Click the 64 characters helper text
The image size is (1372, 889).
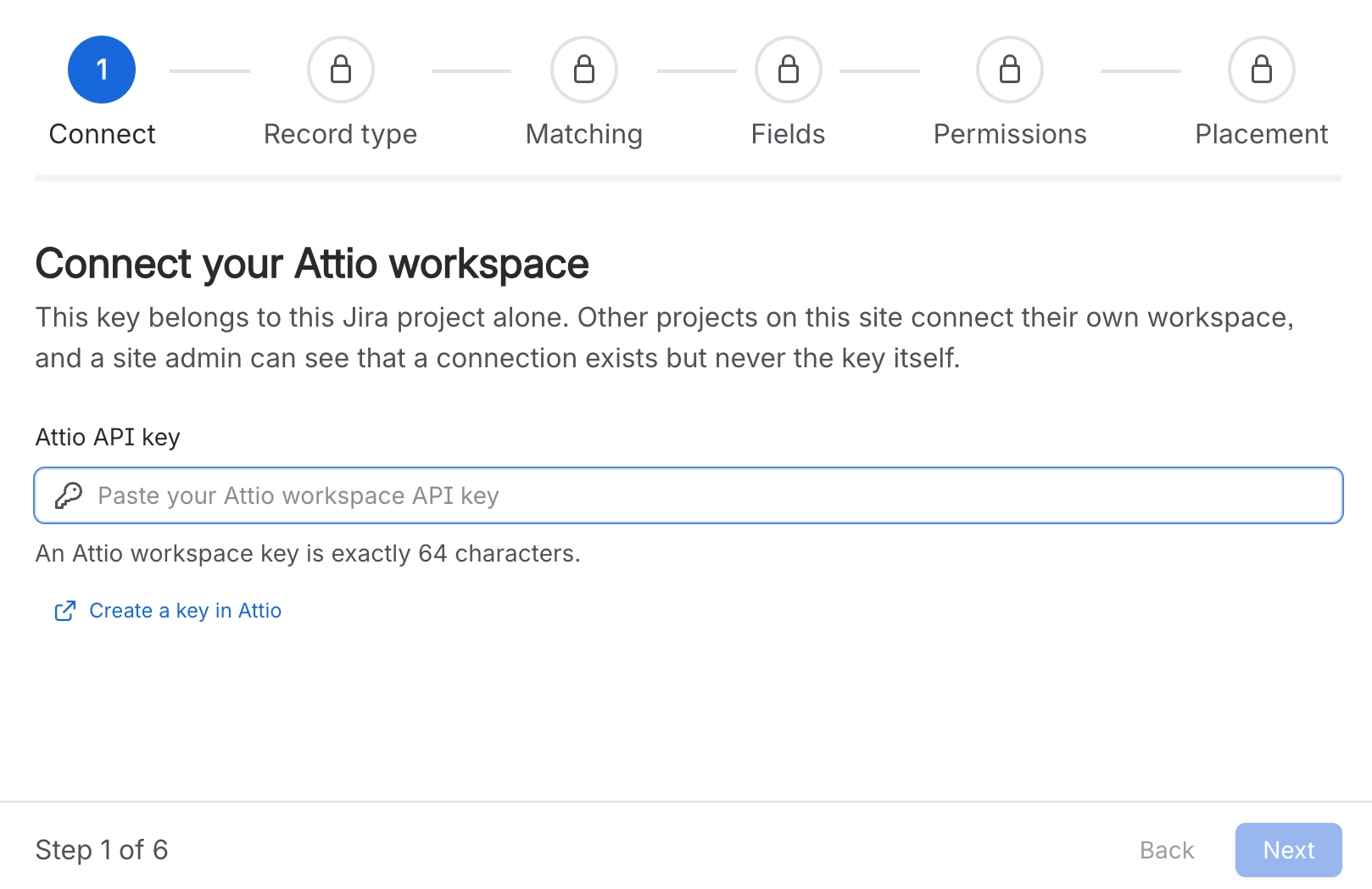point(308,553)
